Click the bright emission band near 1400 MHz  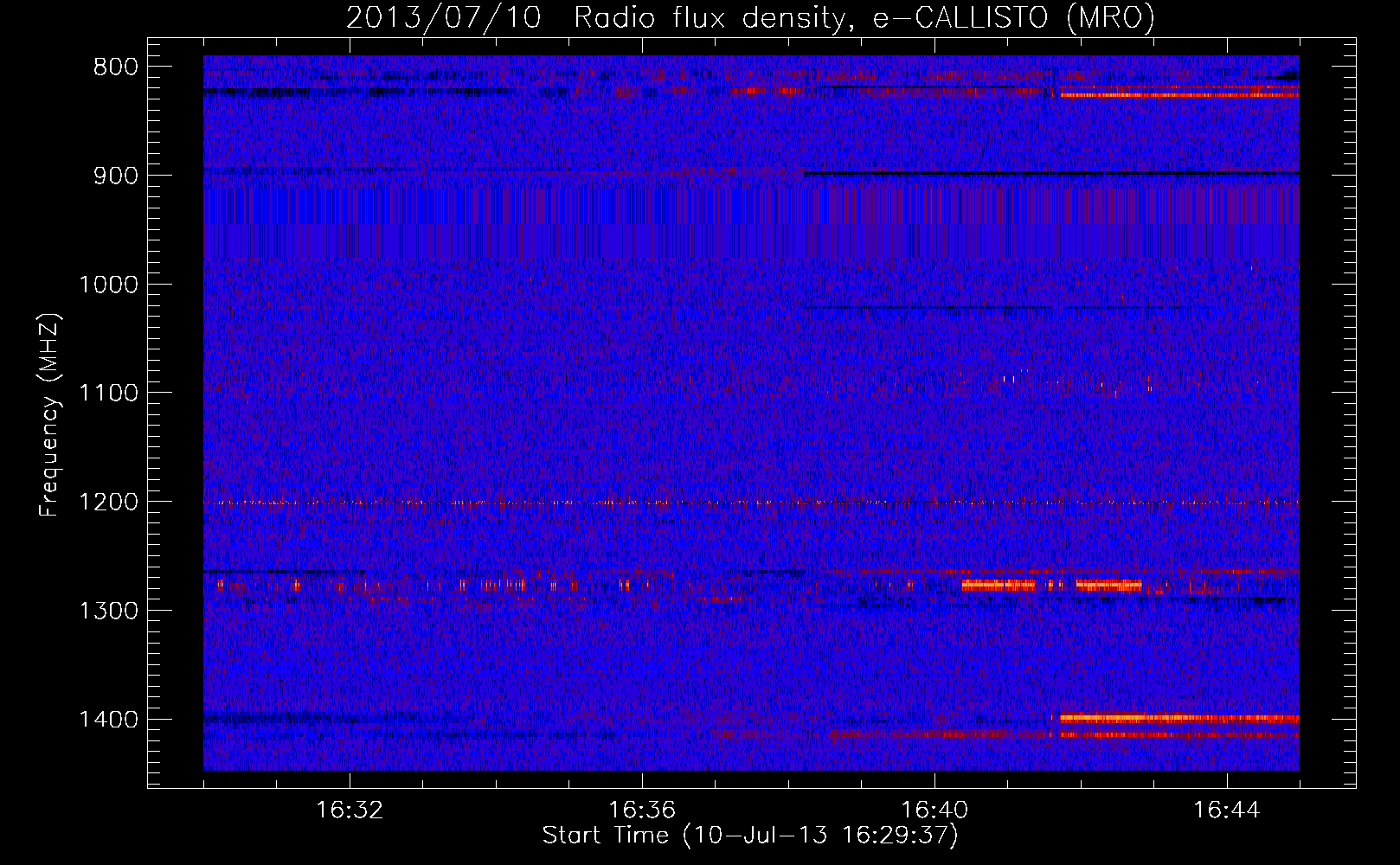point(1178,718)
